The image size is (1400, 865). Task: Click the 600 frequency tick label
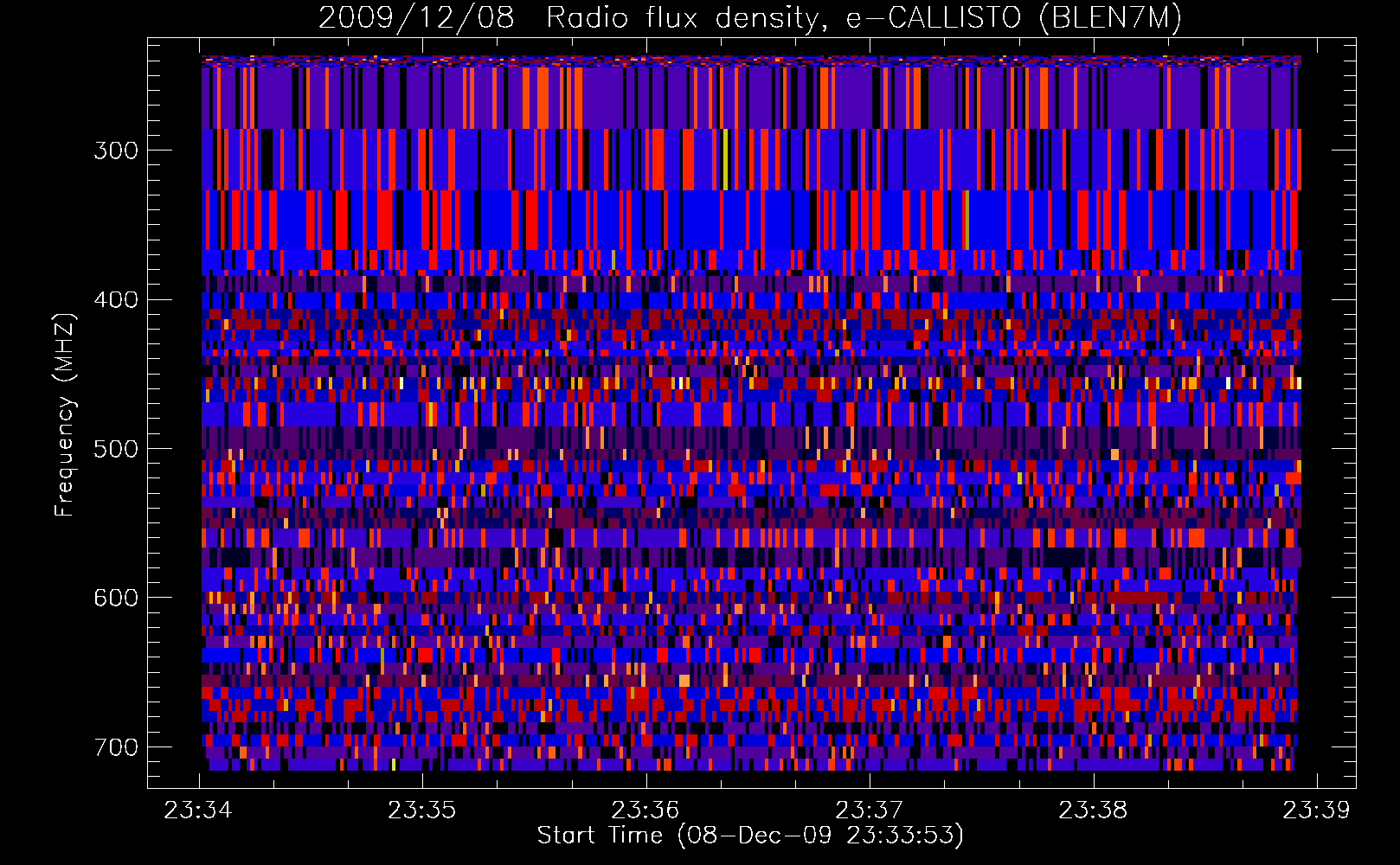click(x=116, y=598)
